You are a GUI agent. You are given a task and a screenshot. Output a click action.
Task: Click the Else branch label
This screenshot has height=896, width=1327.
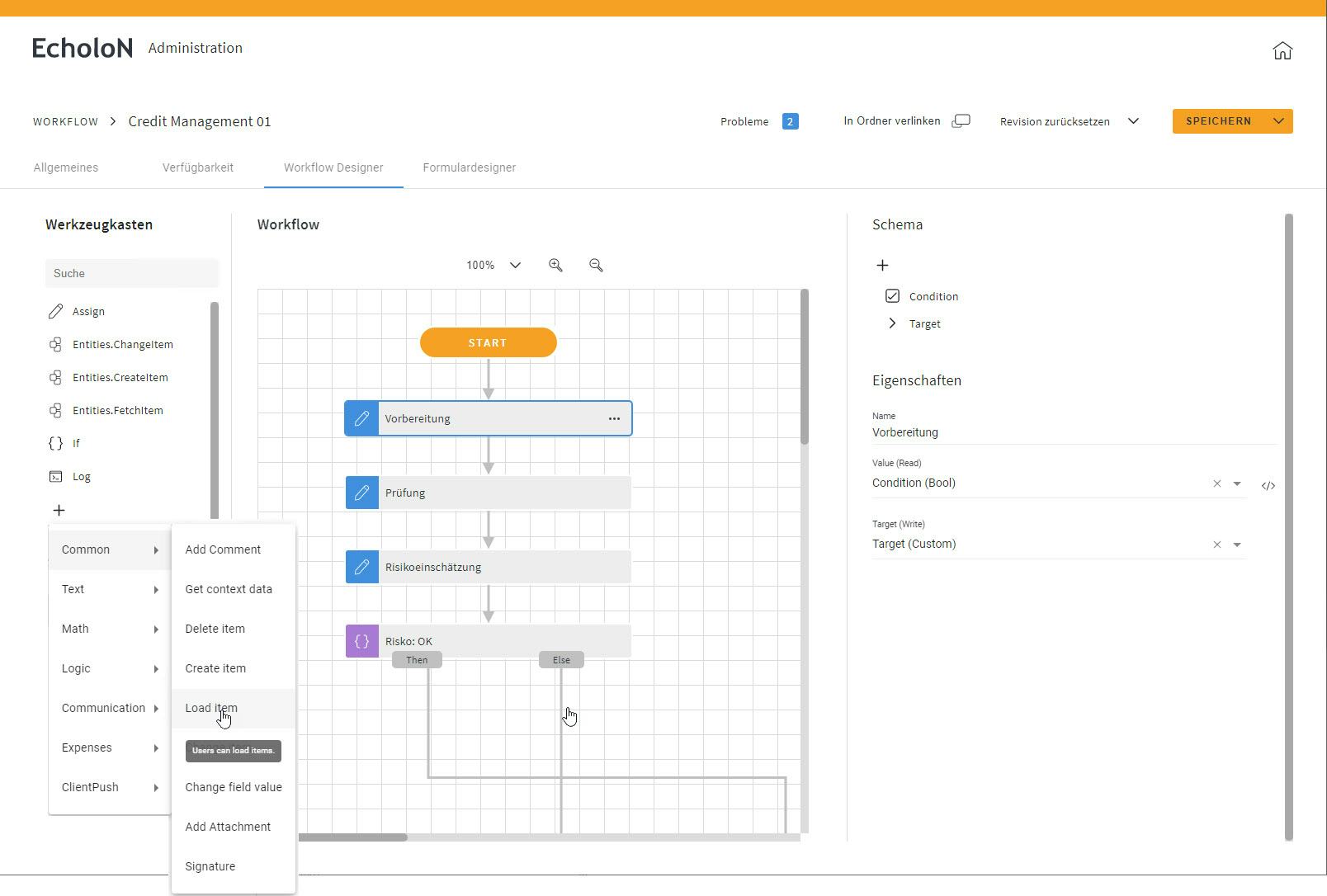coord(561,660)
